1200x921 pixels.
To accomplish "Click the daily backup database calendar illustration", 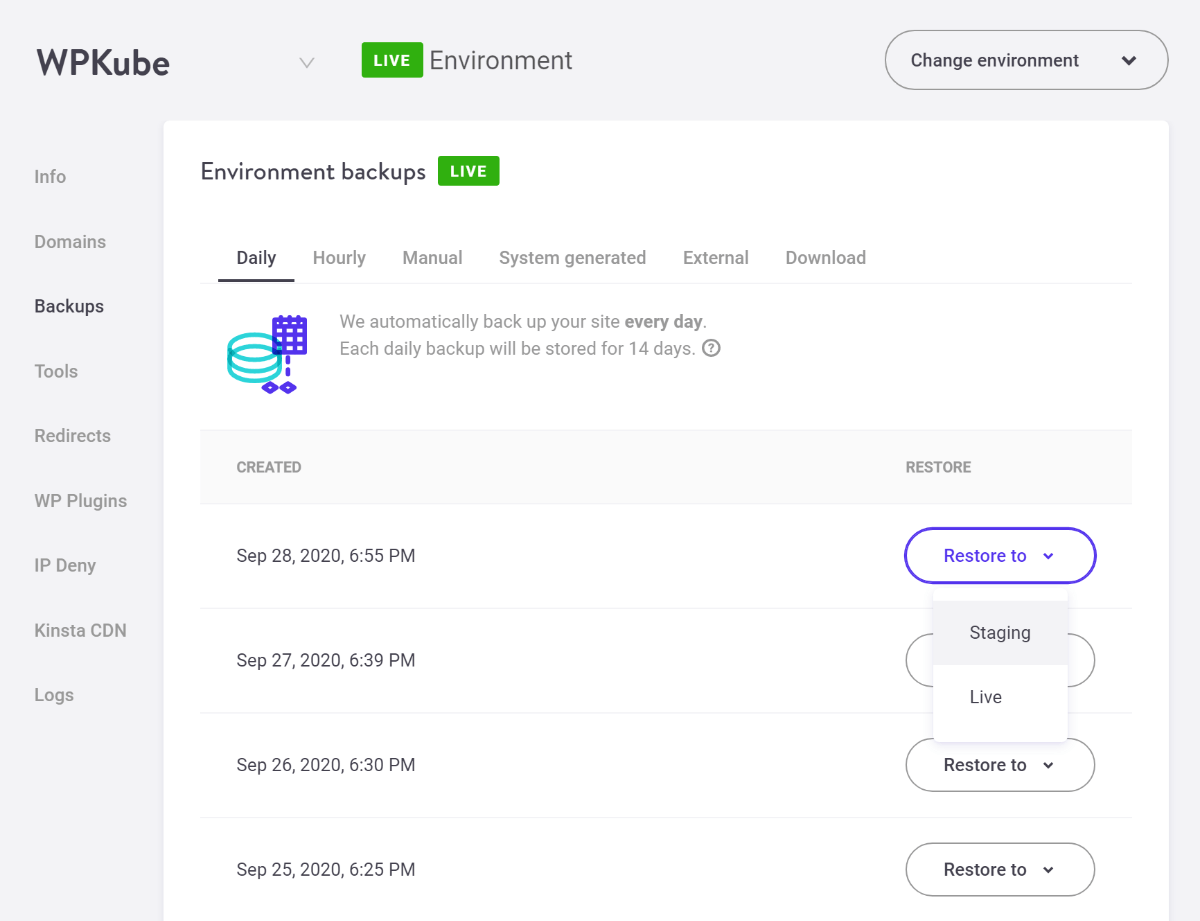I will (267, 354).
